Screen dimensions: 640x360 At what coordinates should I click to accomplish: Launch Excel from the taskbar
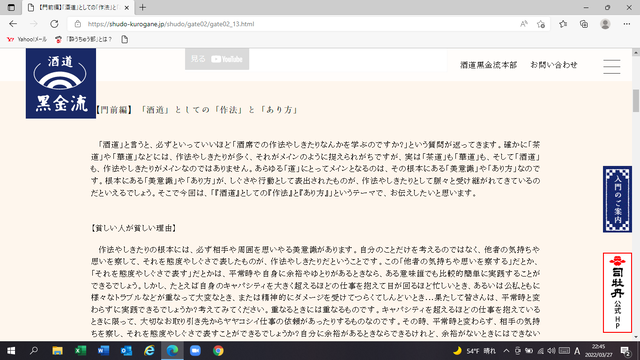(x=80, y=351)
